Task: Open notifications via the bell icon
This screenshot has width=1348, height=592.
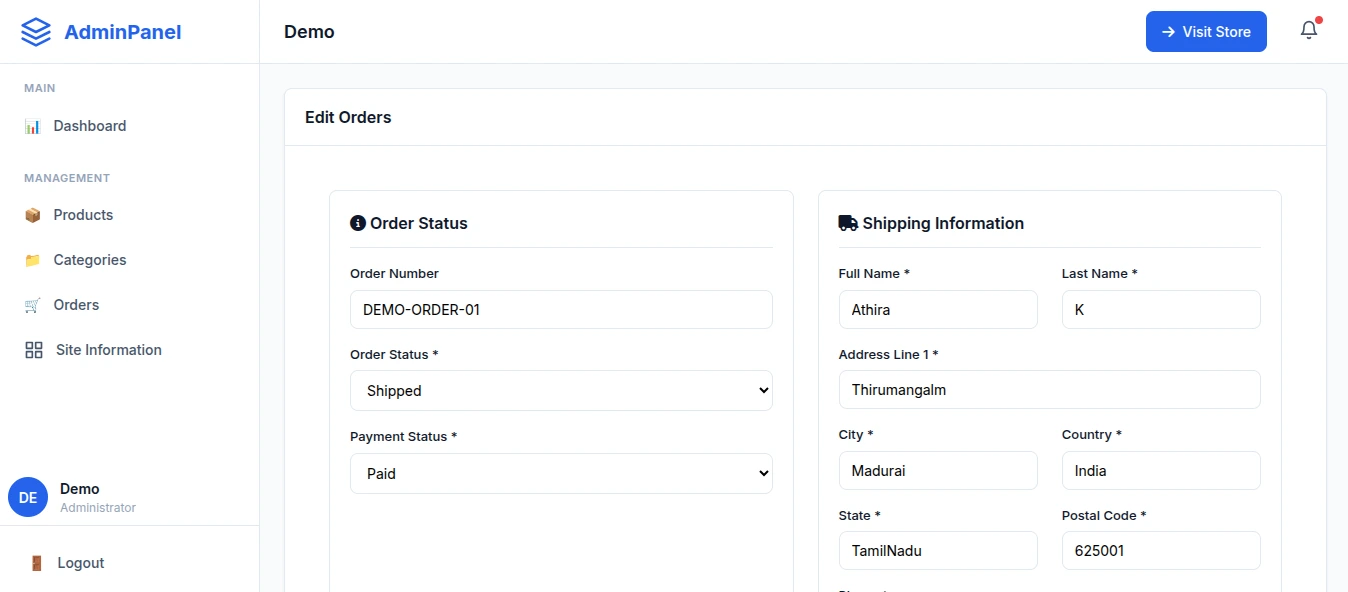Action: point(1309,30)
